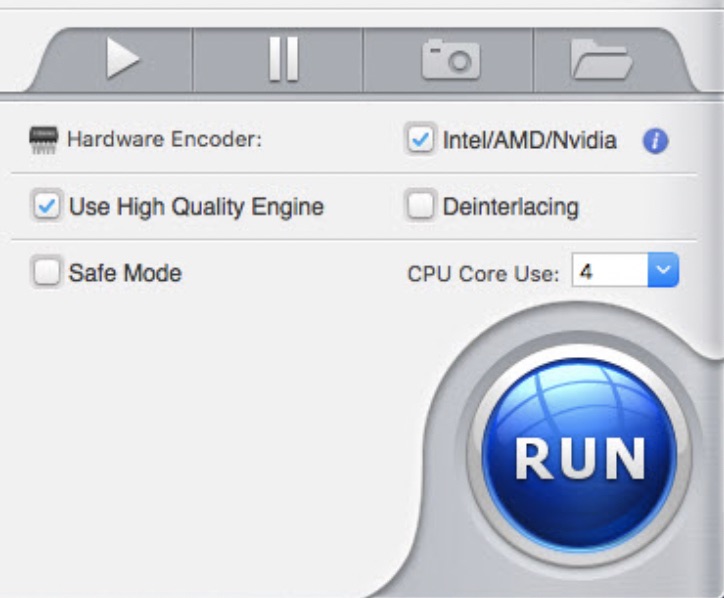Click the Hardware Encoder label
This screenshot has width=724, height=598.
point(164,139)
